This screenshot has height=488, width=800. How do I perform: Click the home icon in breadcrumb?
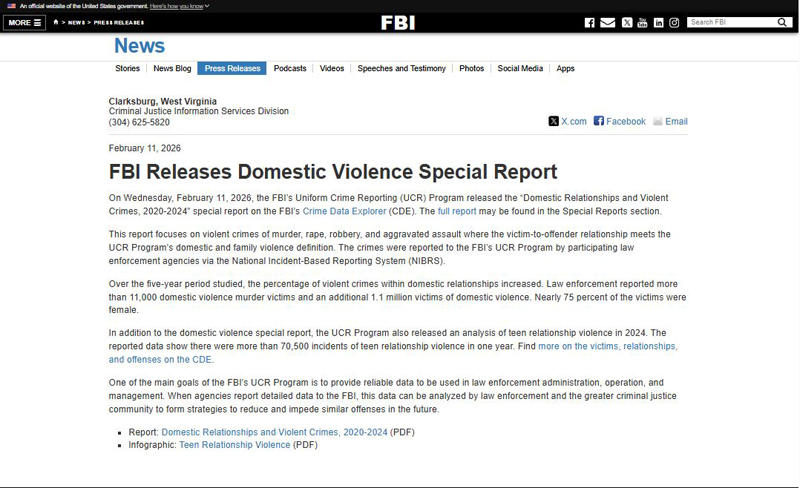tap(56, 22)
